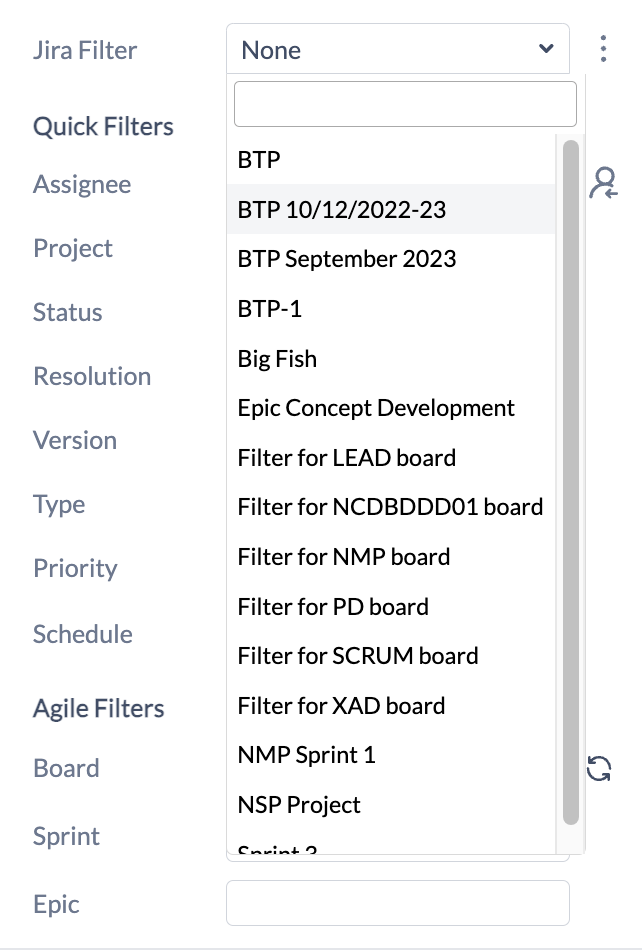Click the filter search text box
The width and height of the screenshot is (642, 952).
pos(405,104)
